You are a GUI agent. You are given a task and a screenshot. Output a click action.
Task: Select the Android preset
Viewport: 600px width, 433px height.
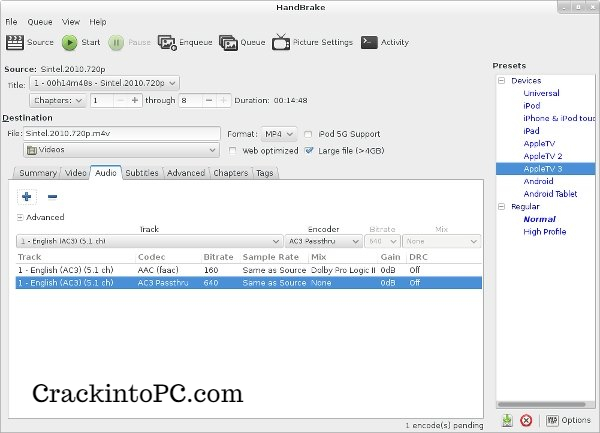click(538, 181)
